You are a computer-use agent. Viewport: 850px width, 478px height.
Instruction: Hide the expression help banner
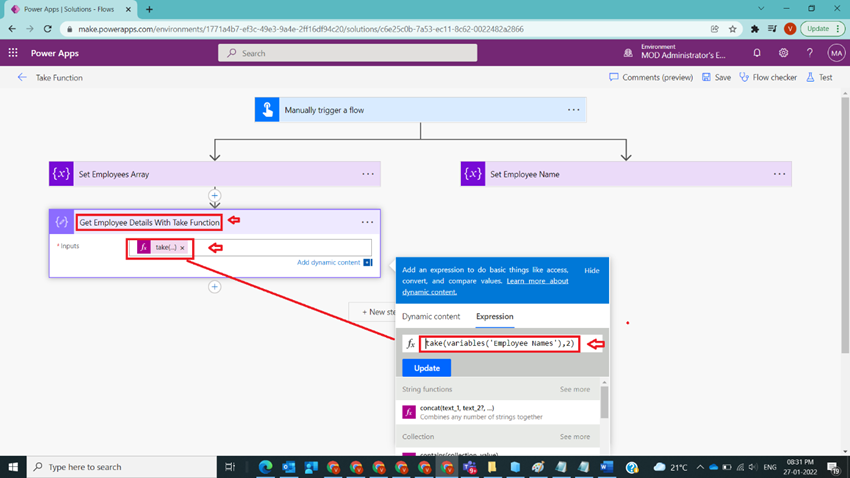pyautogui.click(x=591, y=270)
